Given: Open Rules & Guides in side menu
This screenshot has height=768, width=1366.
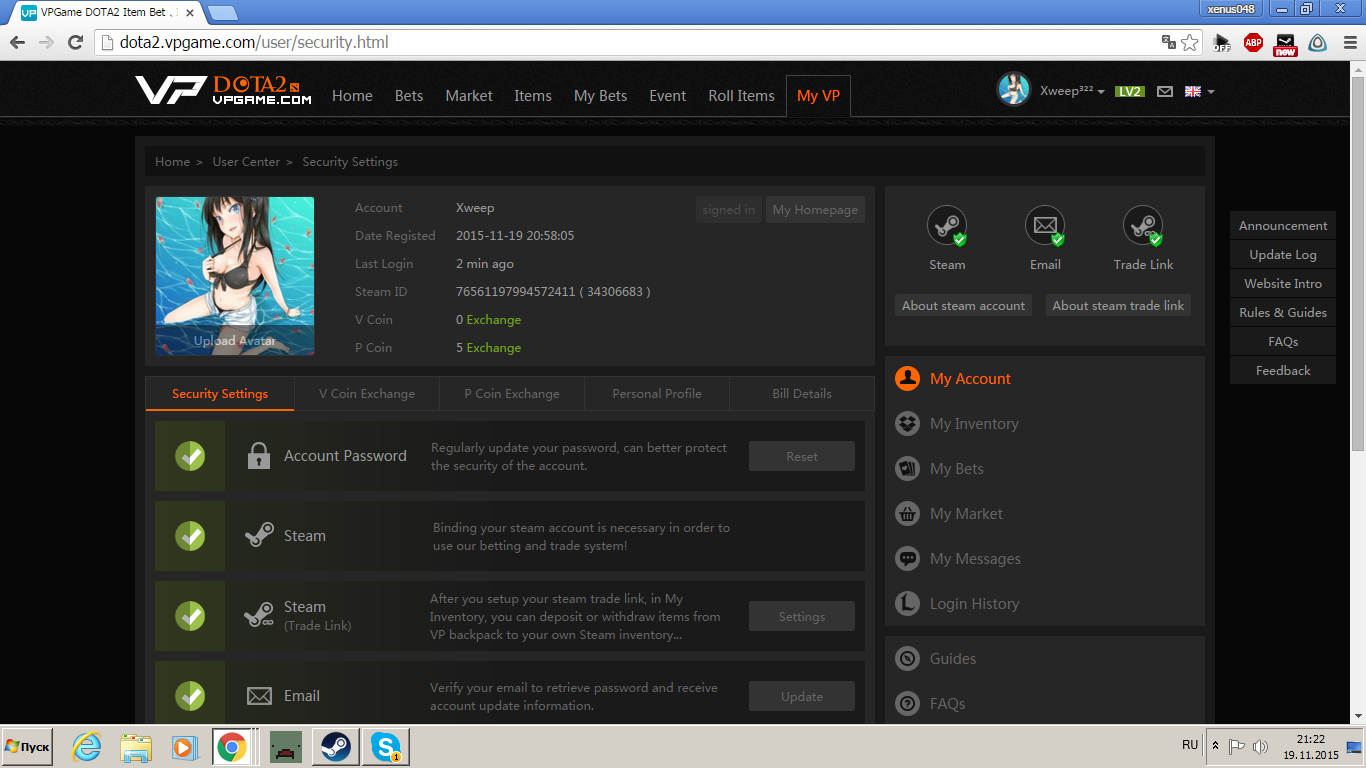Looking at the screenshot, I should [1283, 313].
